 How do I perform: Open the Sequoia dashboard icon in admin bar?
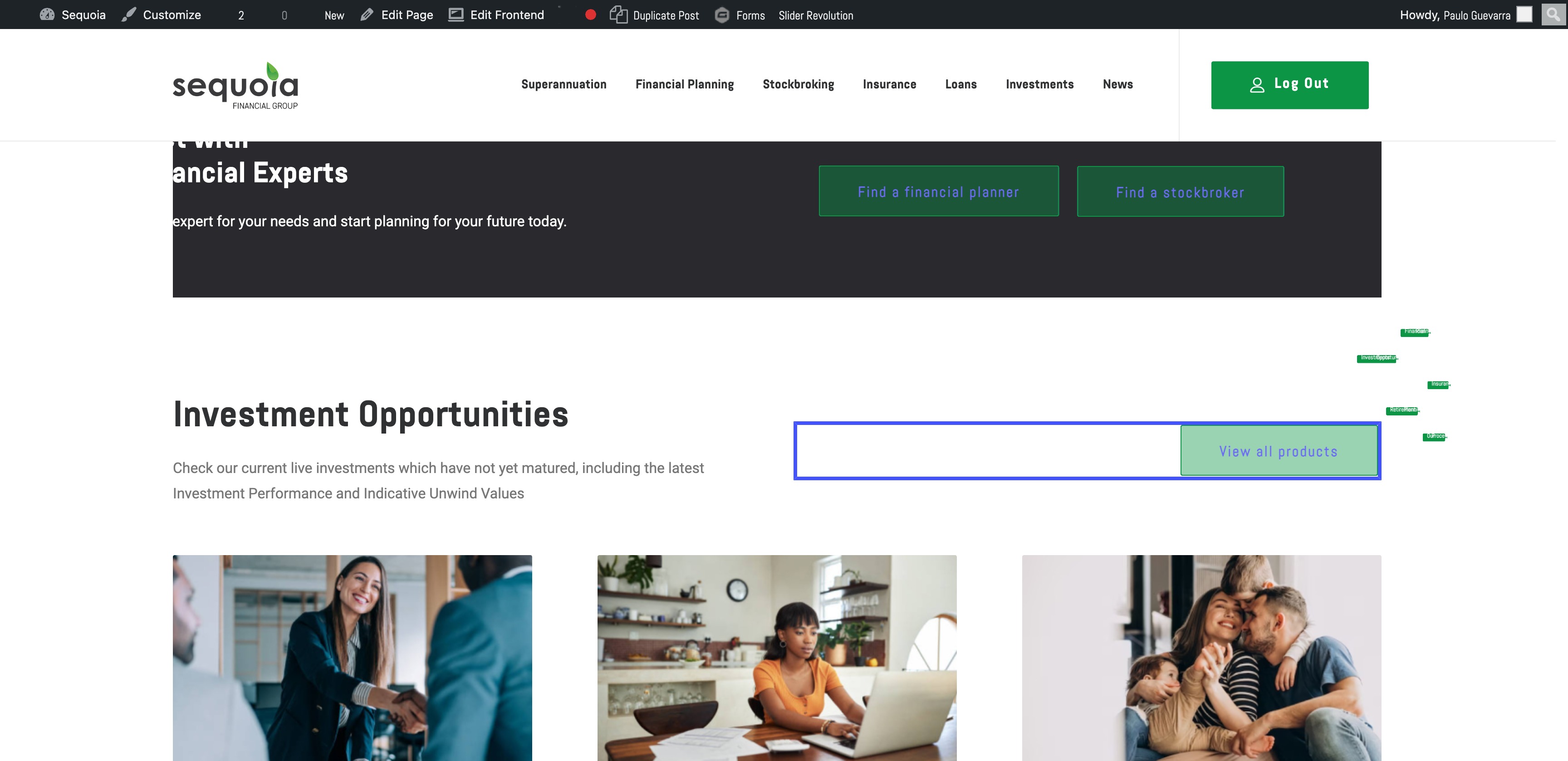[47, 15]
